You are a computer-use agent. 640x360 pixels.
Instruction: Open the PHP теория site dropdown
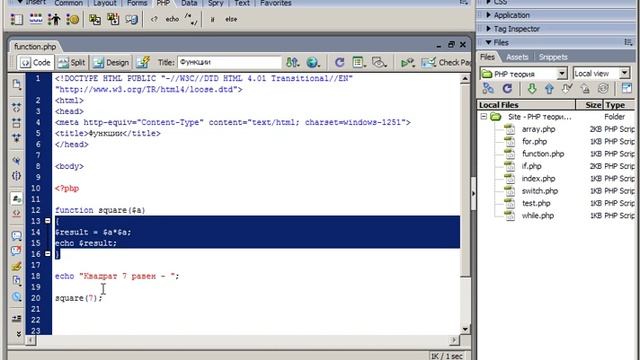point(562,73)
